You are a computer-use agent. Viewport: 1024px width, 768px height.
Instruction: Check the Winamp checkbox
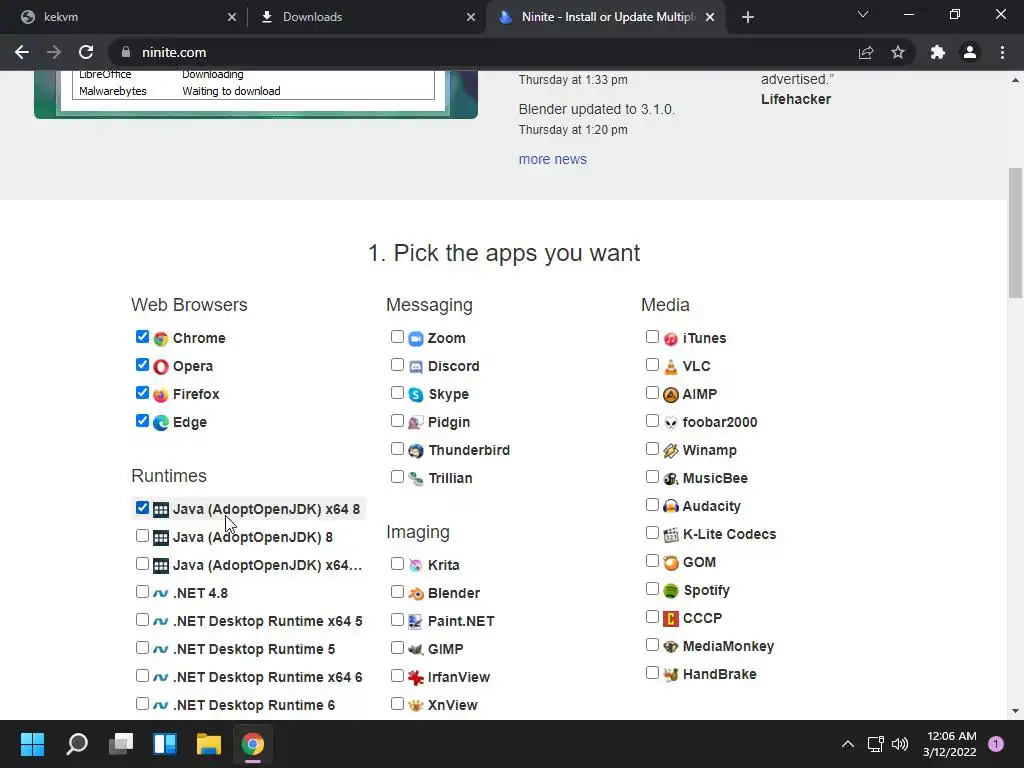tap(652, 449)
